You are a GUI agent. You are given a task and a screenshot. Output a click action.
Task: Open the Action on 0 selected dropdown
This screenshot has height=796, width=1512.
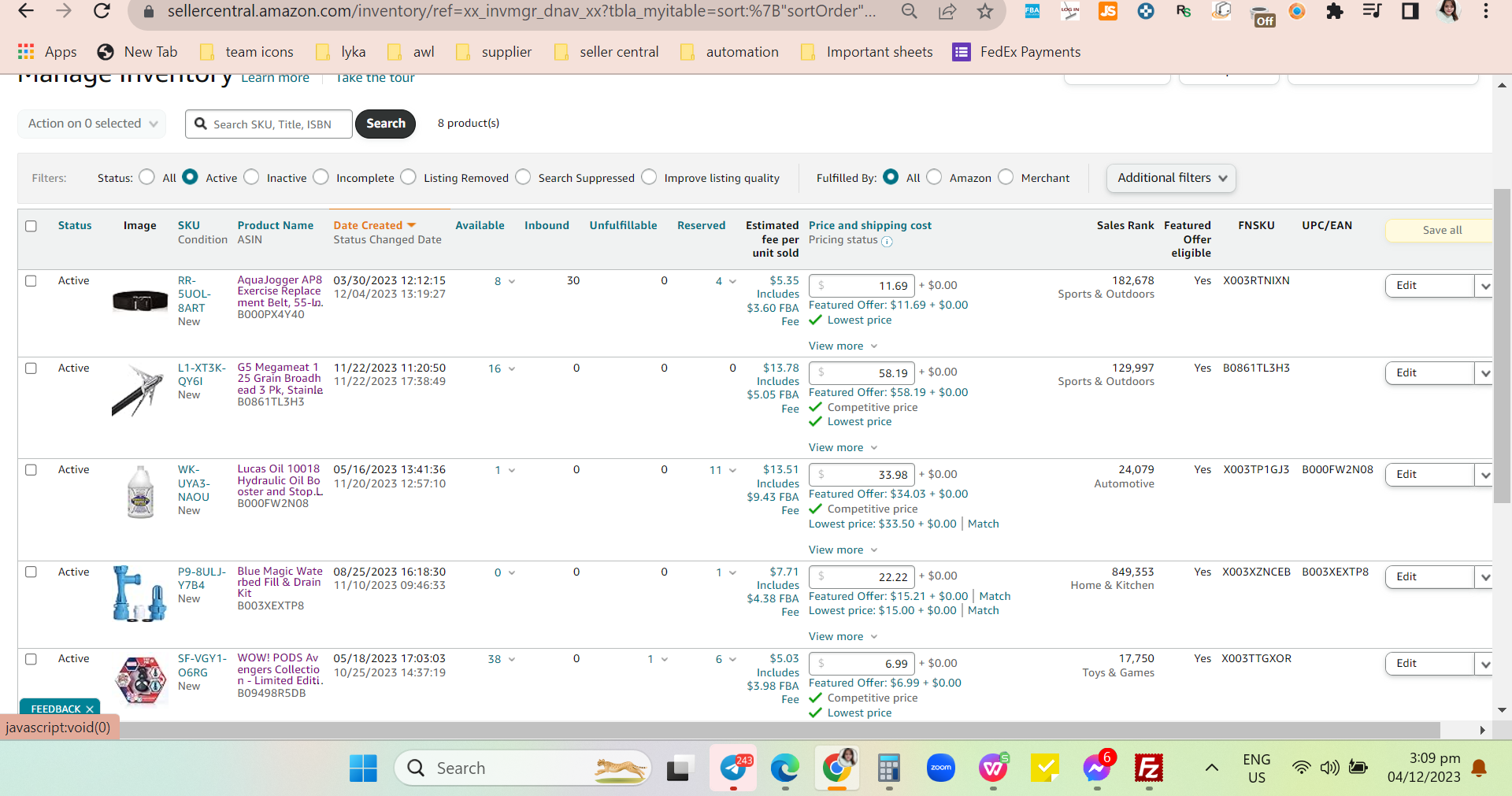click(x=92, y=124)
